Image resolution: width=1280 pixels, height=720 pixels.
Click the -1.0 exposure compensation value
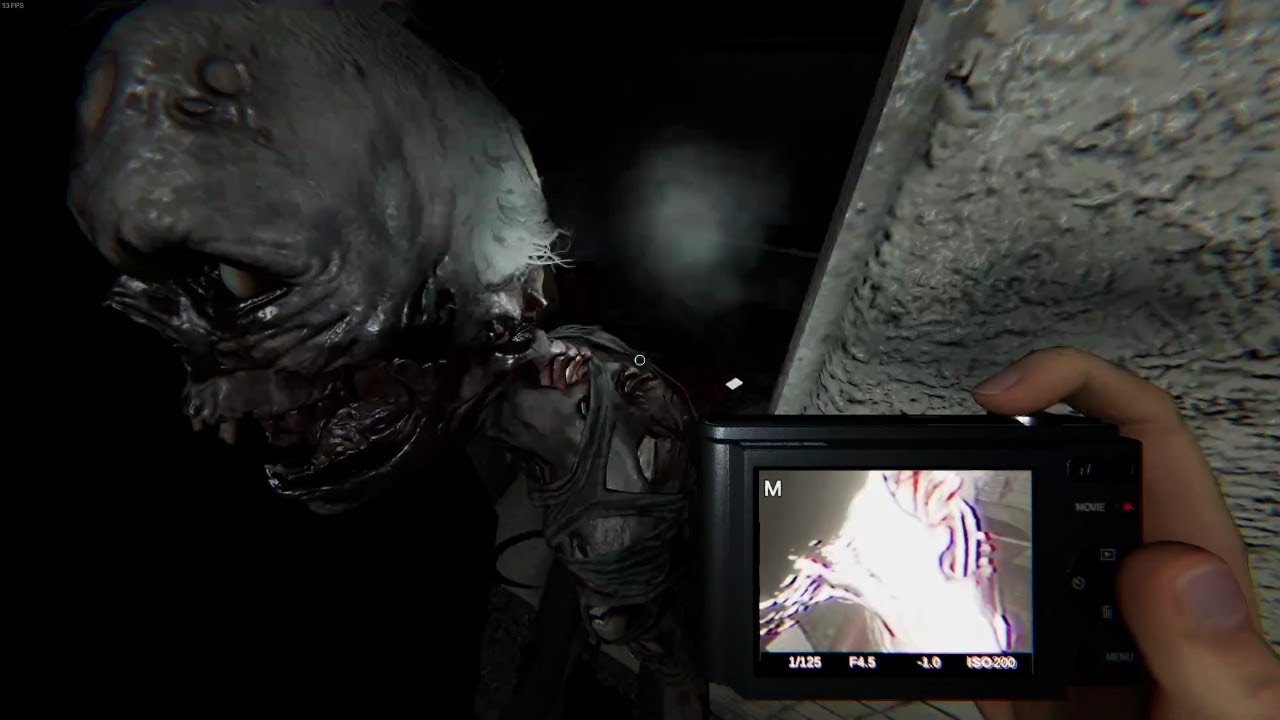[x=928, y=662]
